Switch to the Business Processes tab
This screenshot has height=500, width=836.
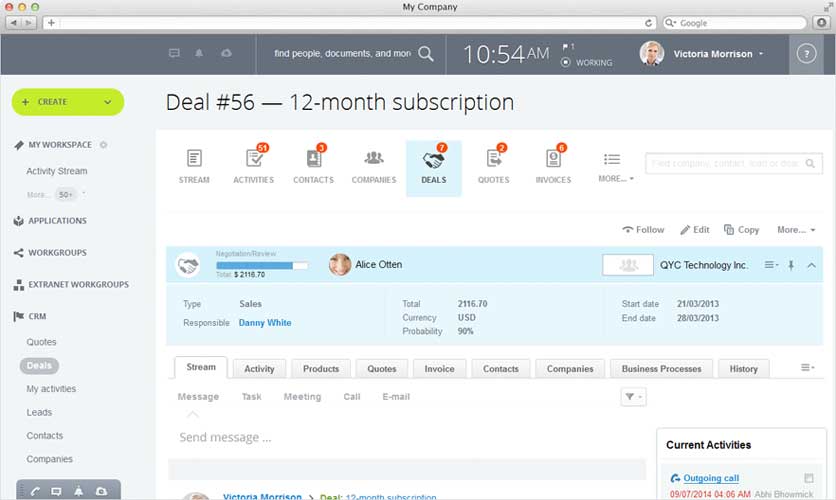(661, 369)
